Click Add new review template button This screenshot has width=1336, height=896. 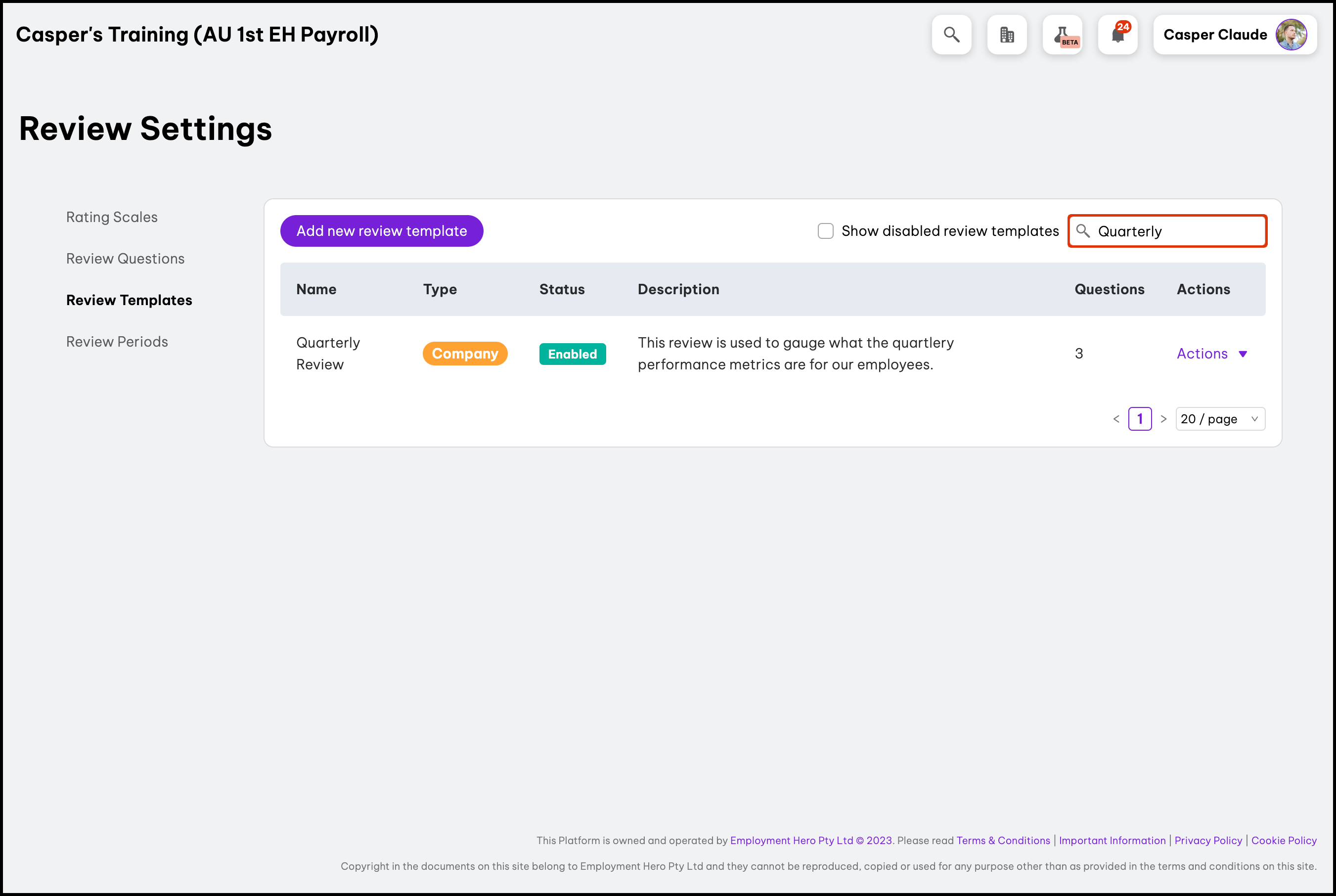click(x=382, y=231)
